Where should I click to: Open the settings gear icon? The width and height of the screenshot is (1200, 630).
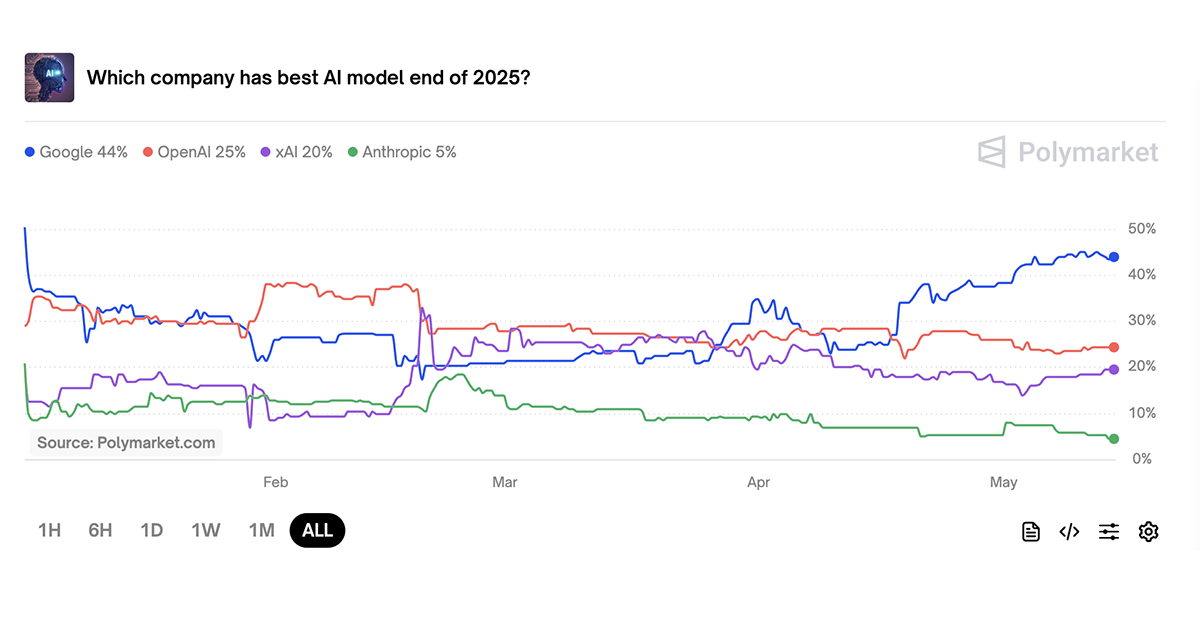point(1148,531)
